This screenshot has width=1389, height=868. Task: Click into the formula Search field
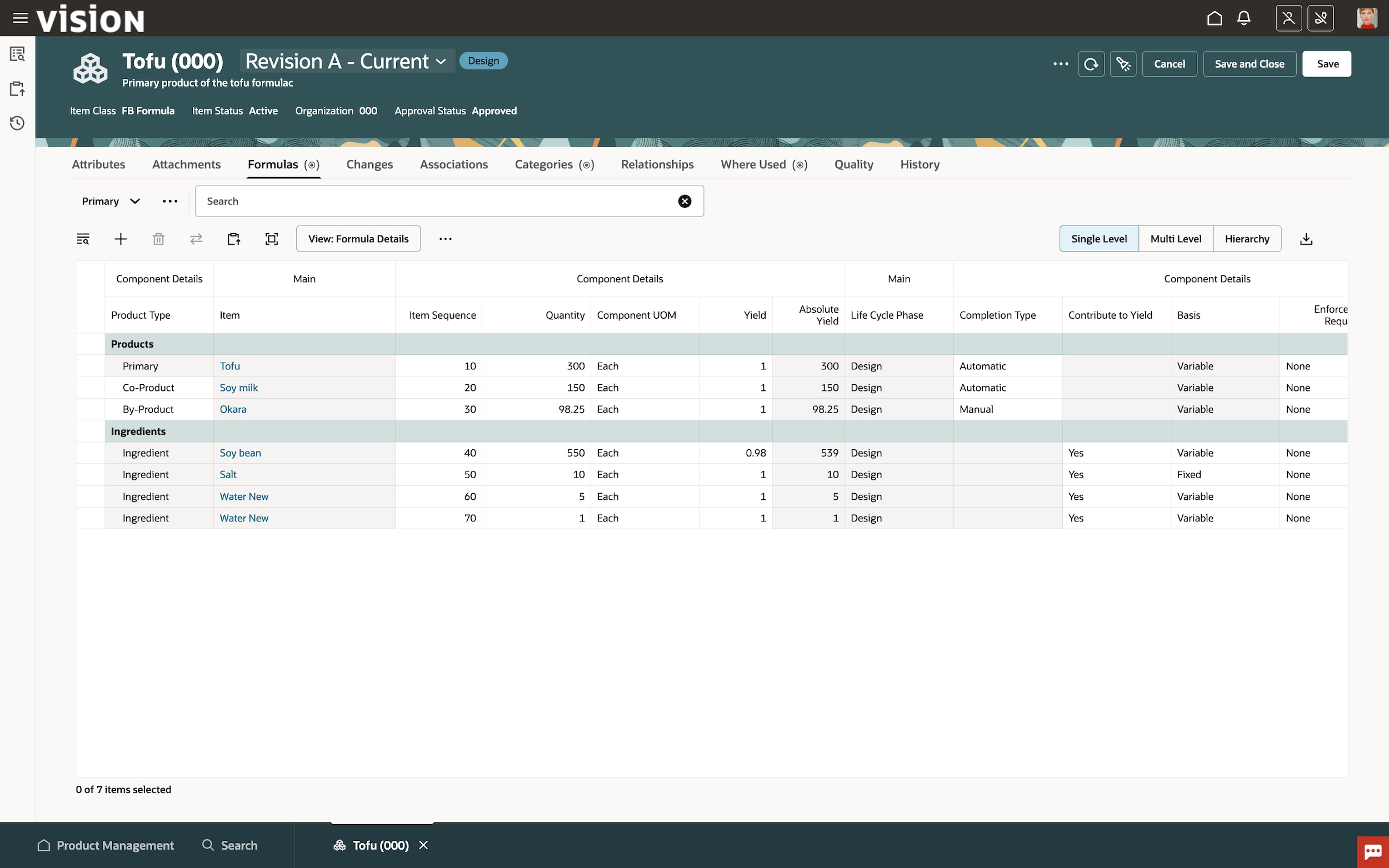pos(436,201)
